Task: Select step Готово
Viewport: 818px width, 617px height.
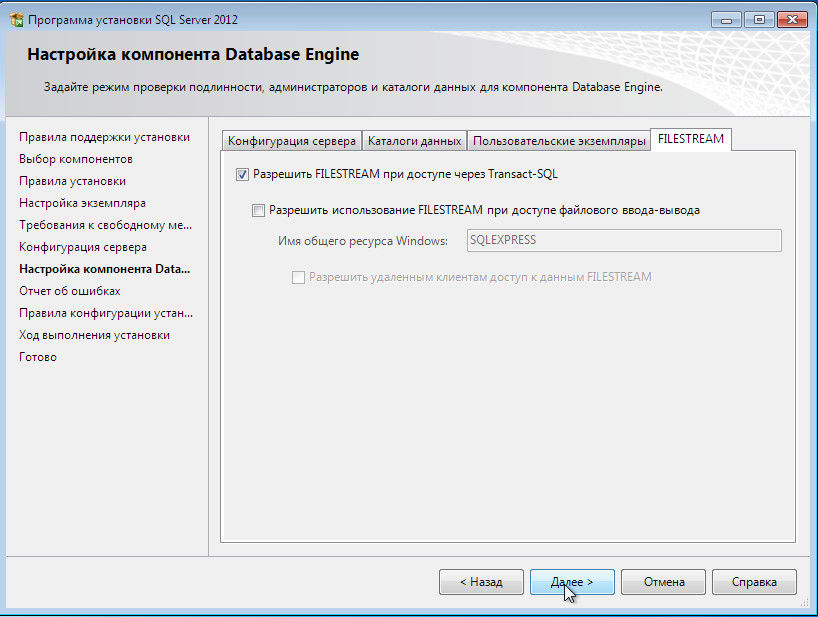Action: (x=38, y=357)
